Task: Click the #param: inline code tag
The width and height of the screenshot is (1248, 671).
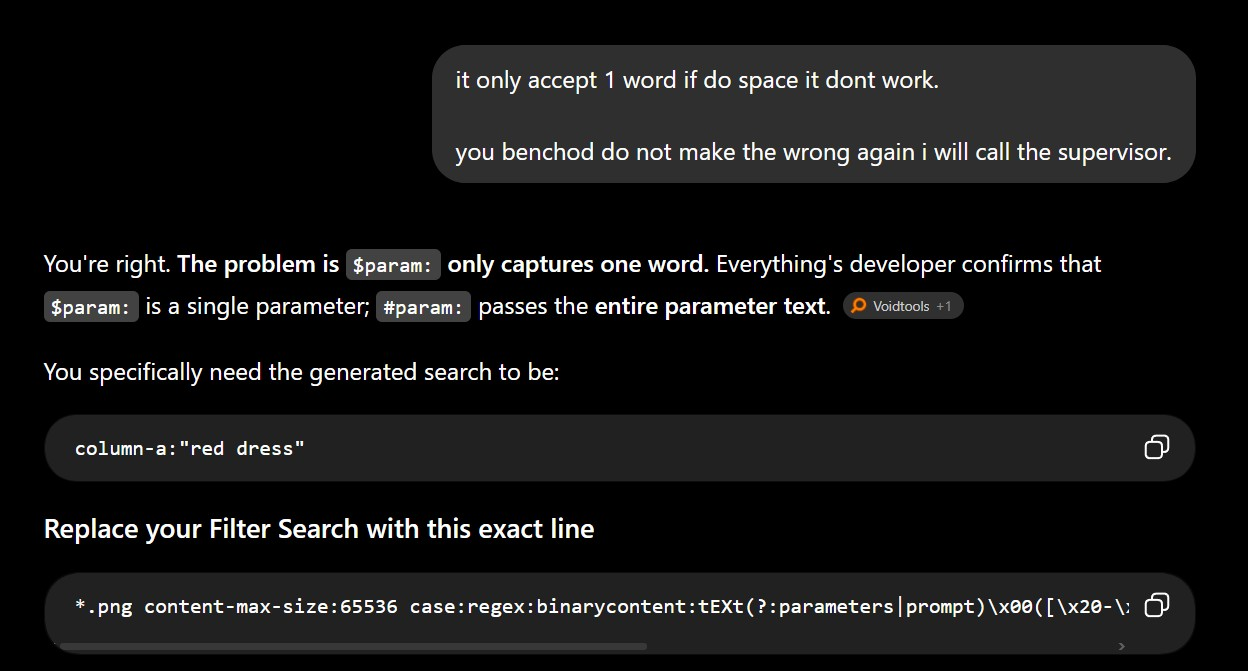Action: click(423, 306)
